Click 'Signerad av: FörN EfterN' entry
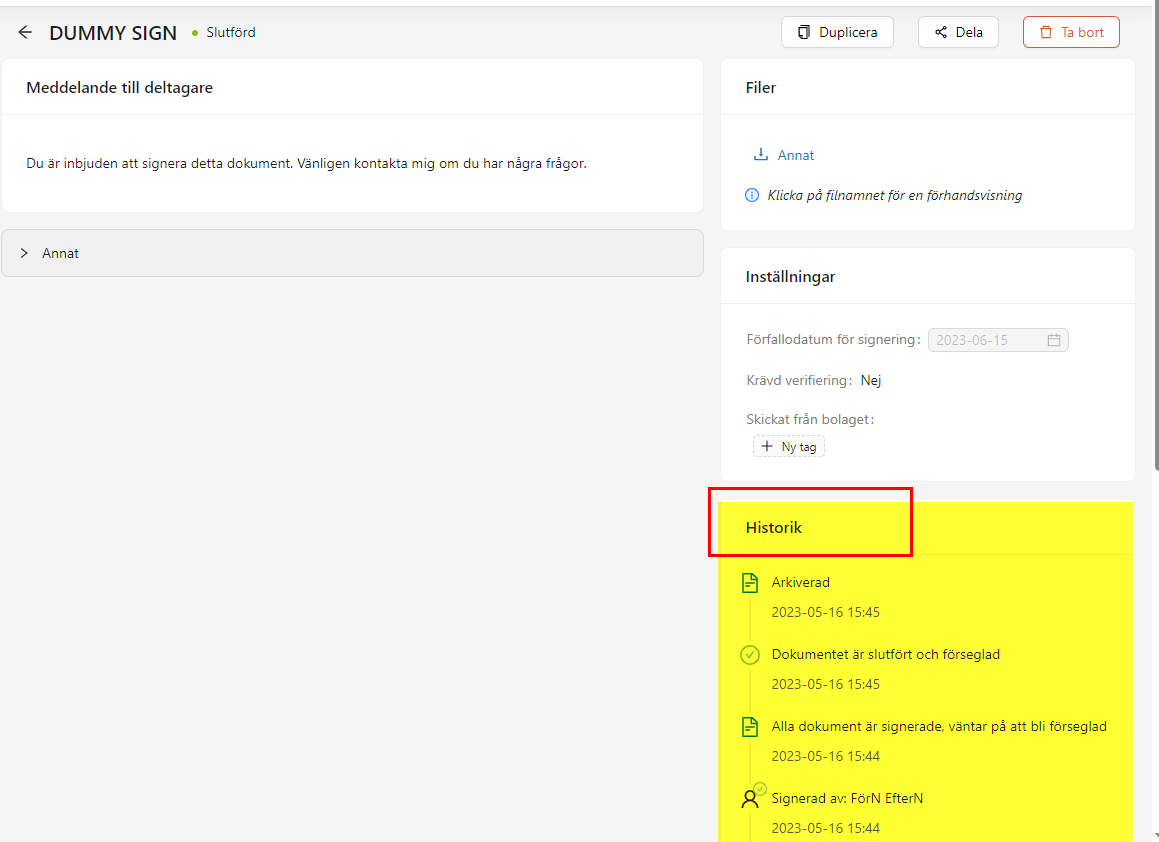The width and height of the screenshot is (1159, 842). pos(847,798)
